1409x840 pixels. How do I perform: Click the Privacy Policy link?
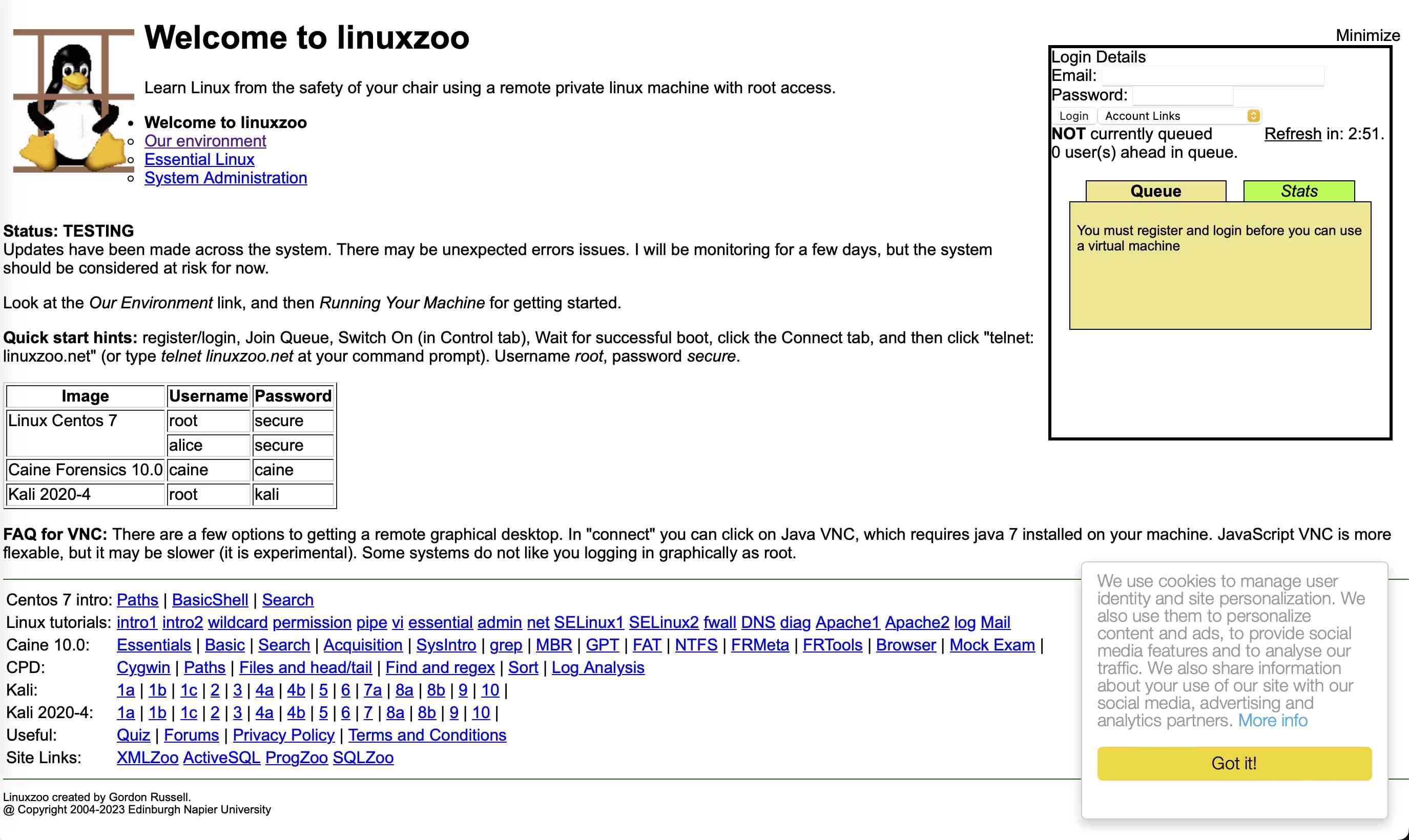283,735
